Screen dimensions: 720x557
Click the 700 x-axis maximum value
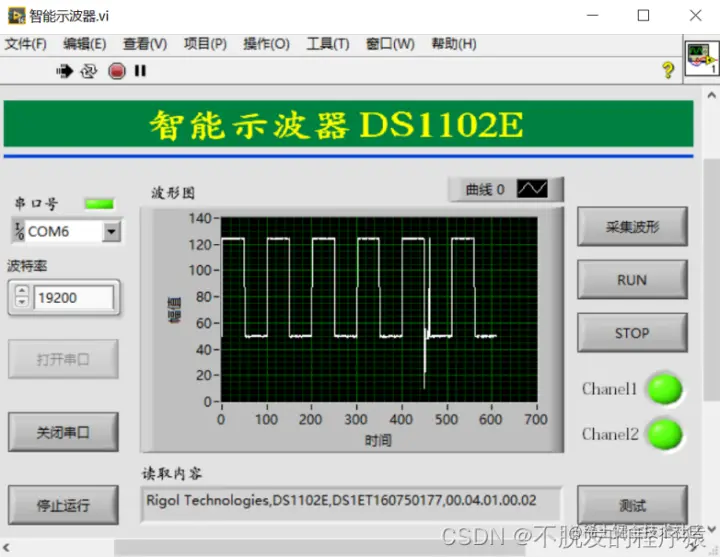coord(536,419)
